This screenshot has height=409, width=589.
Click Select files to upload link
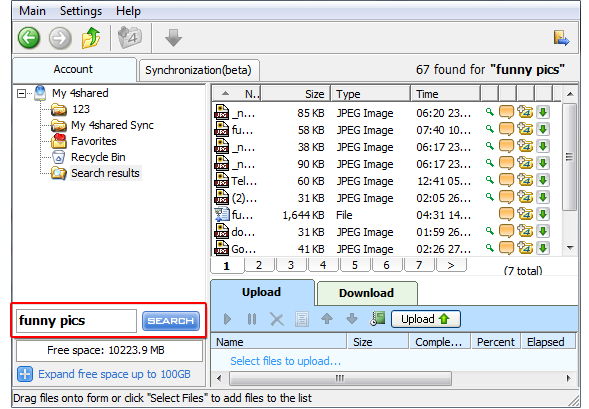[285, 361]
